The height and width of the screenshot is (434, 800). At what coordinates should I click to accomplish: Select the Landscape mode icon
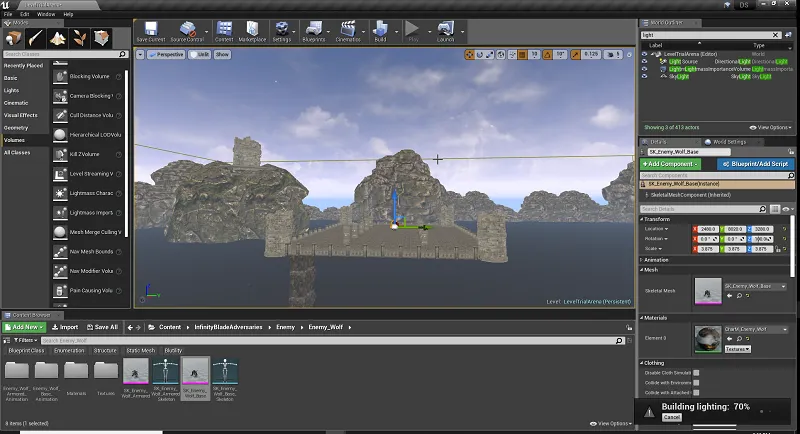(57, 38)
